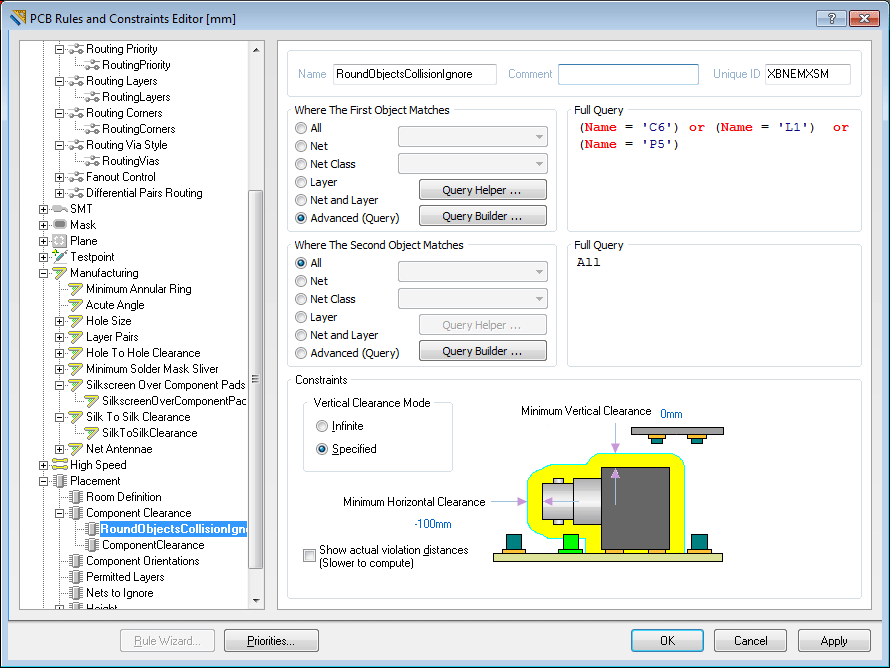The width and height of the screenshot is (890, 668).
Task: Click the Plane category icon
Action: point(59,241)
